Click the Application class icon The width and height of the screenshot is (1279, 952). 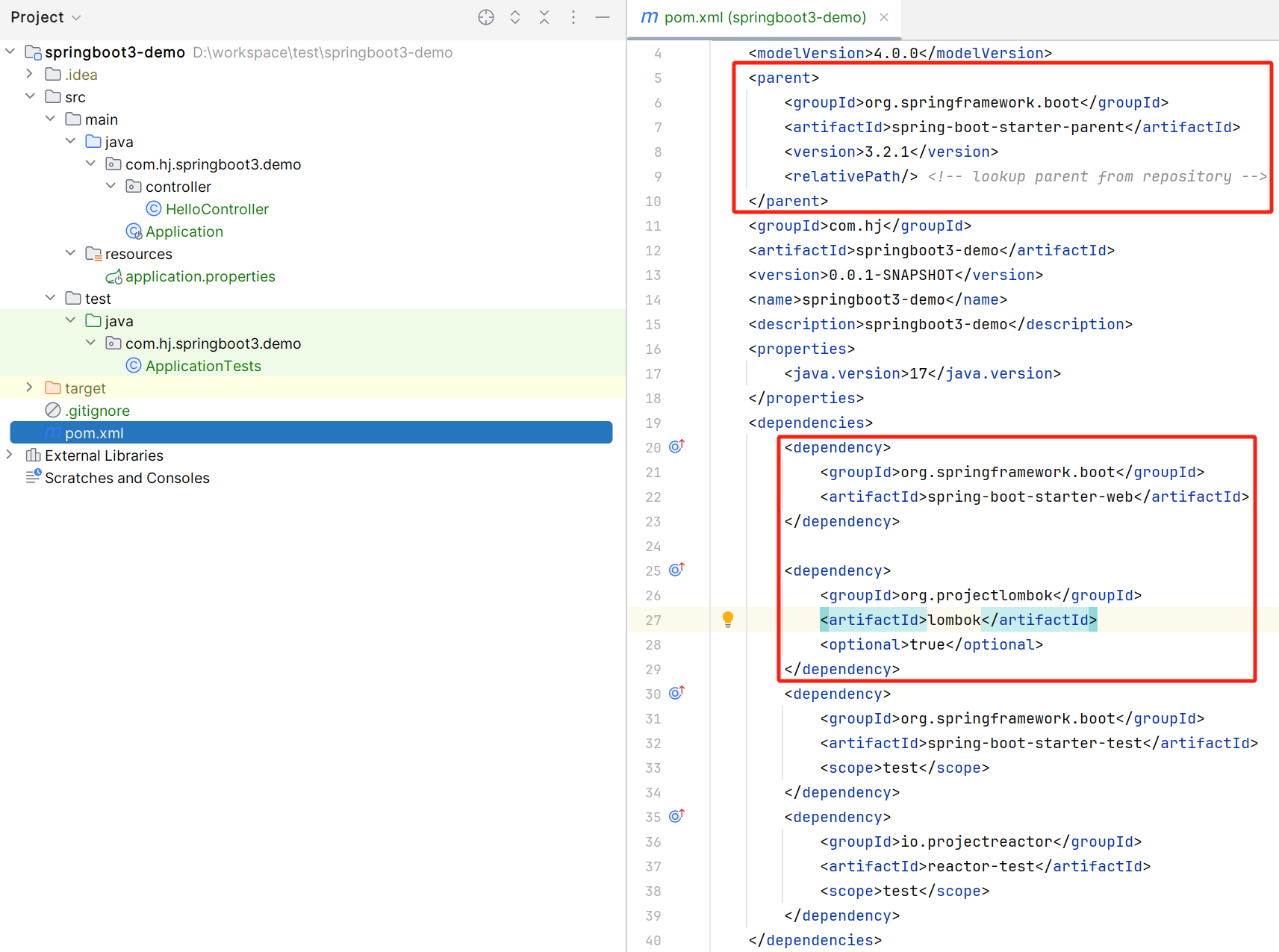click(134, 231)
